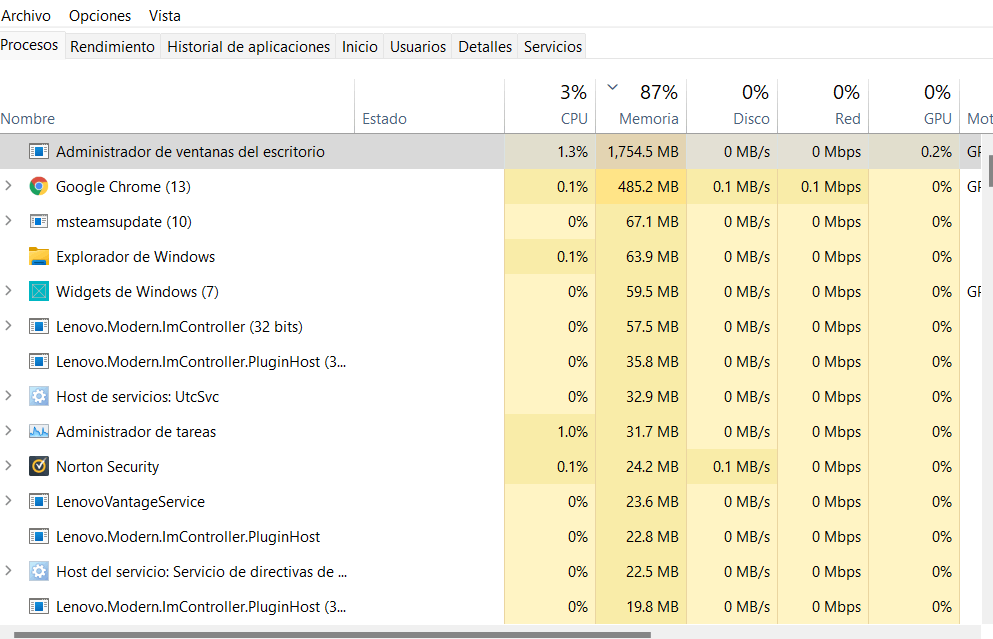Expand the Norton Security group
The height and width of the screenshot is (639, 993).
pos(8,465)
